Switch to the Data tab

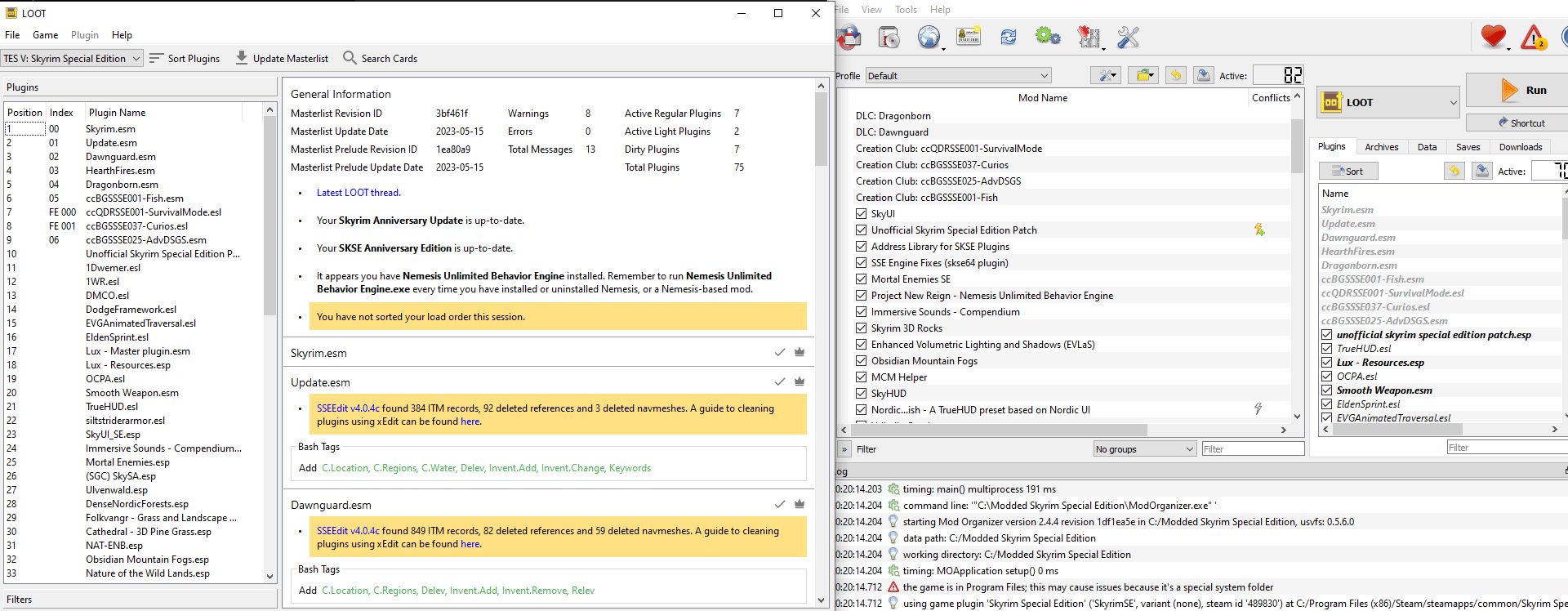click(x=1427, y=147)
